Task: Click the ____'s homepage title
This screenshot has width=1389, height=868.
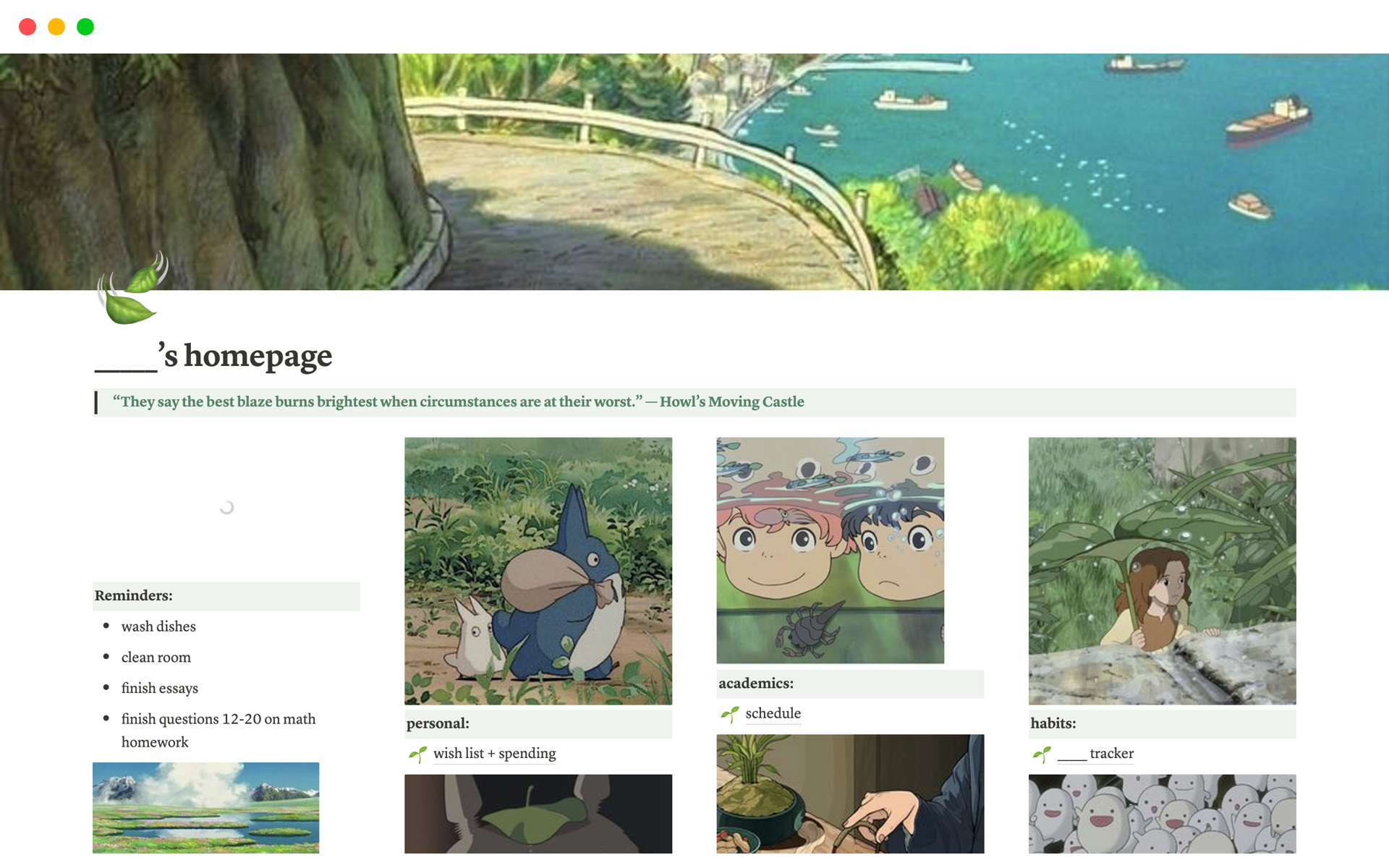Action: coord(213,356)
